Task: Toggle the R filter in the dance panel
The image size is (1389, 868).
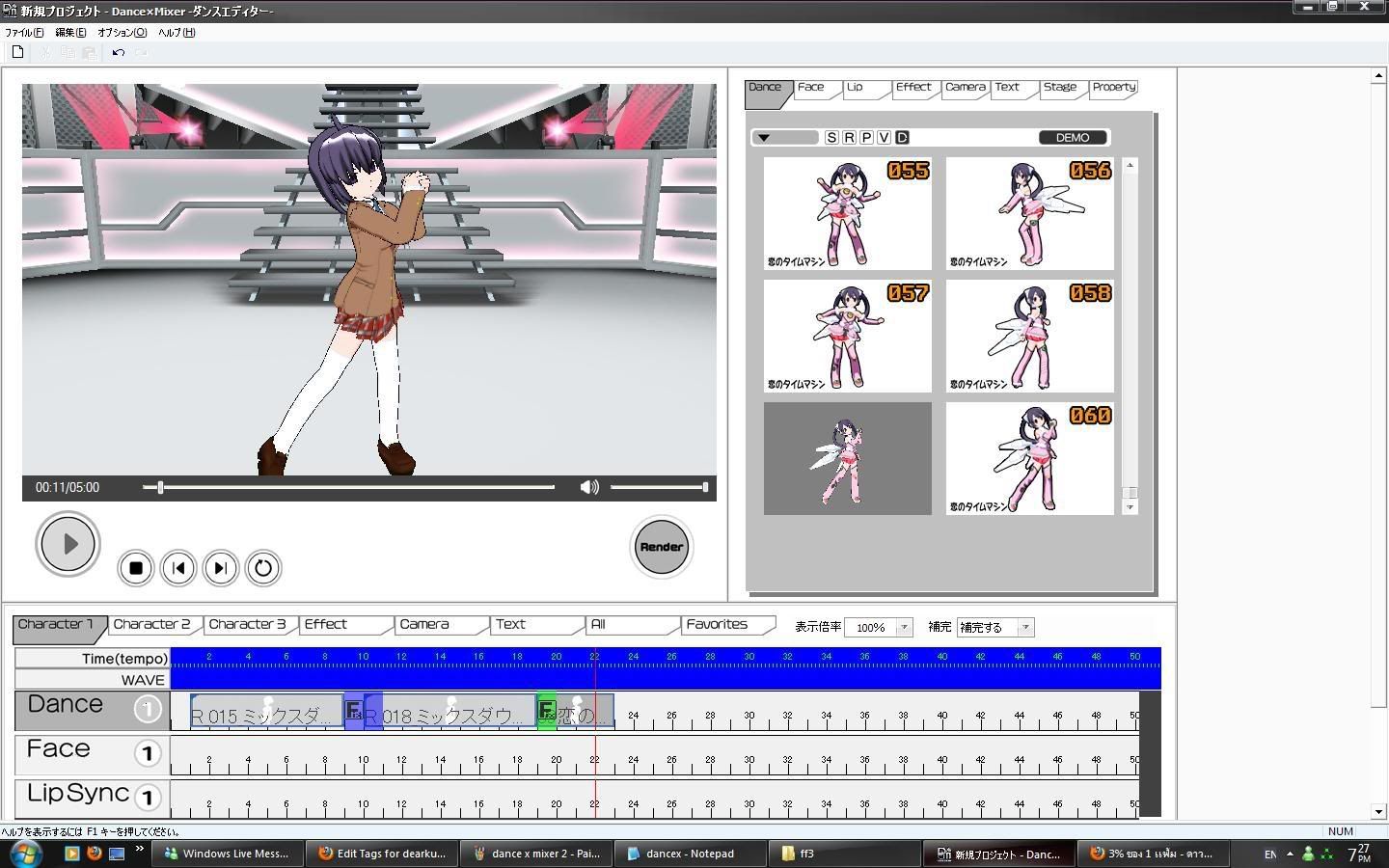Action: click(849, 138)
